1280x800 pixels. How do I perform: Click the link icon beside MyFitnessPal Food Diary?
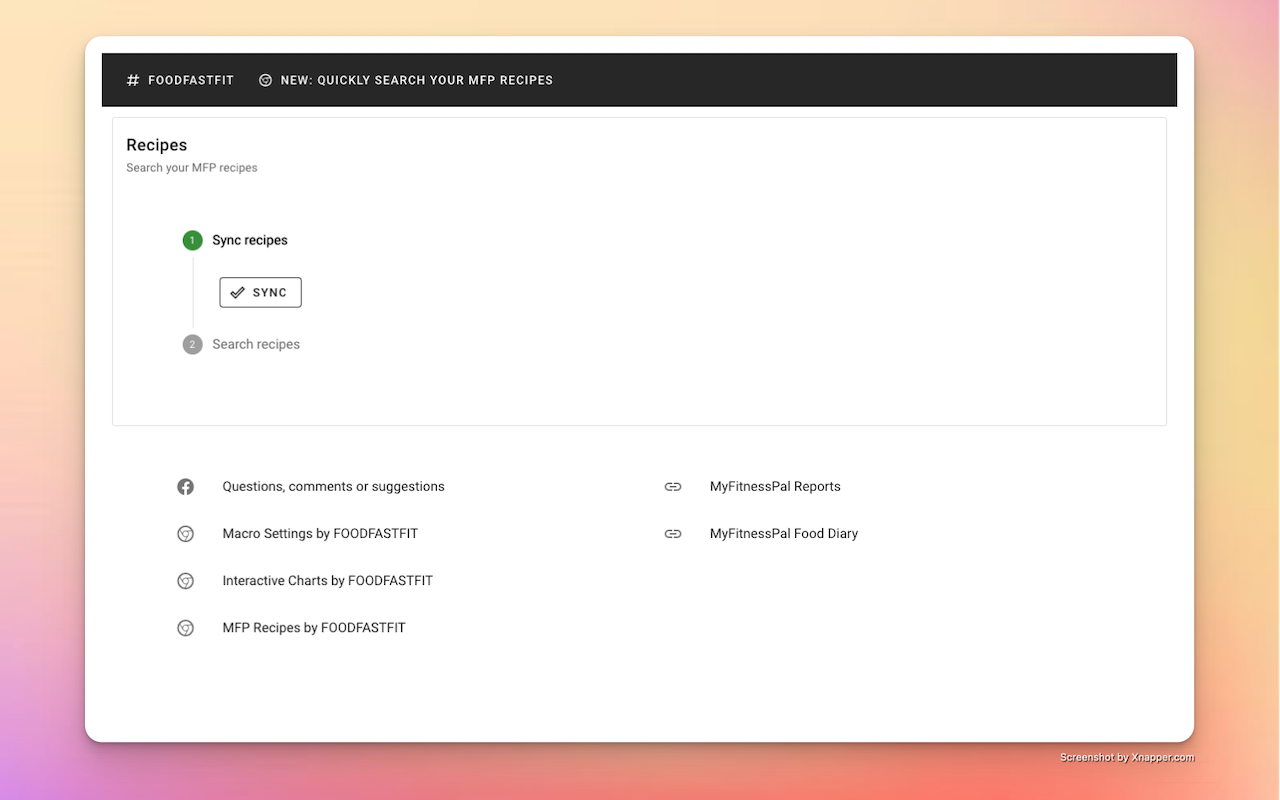673,534
